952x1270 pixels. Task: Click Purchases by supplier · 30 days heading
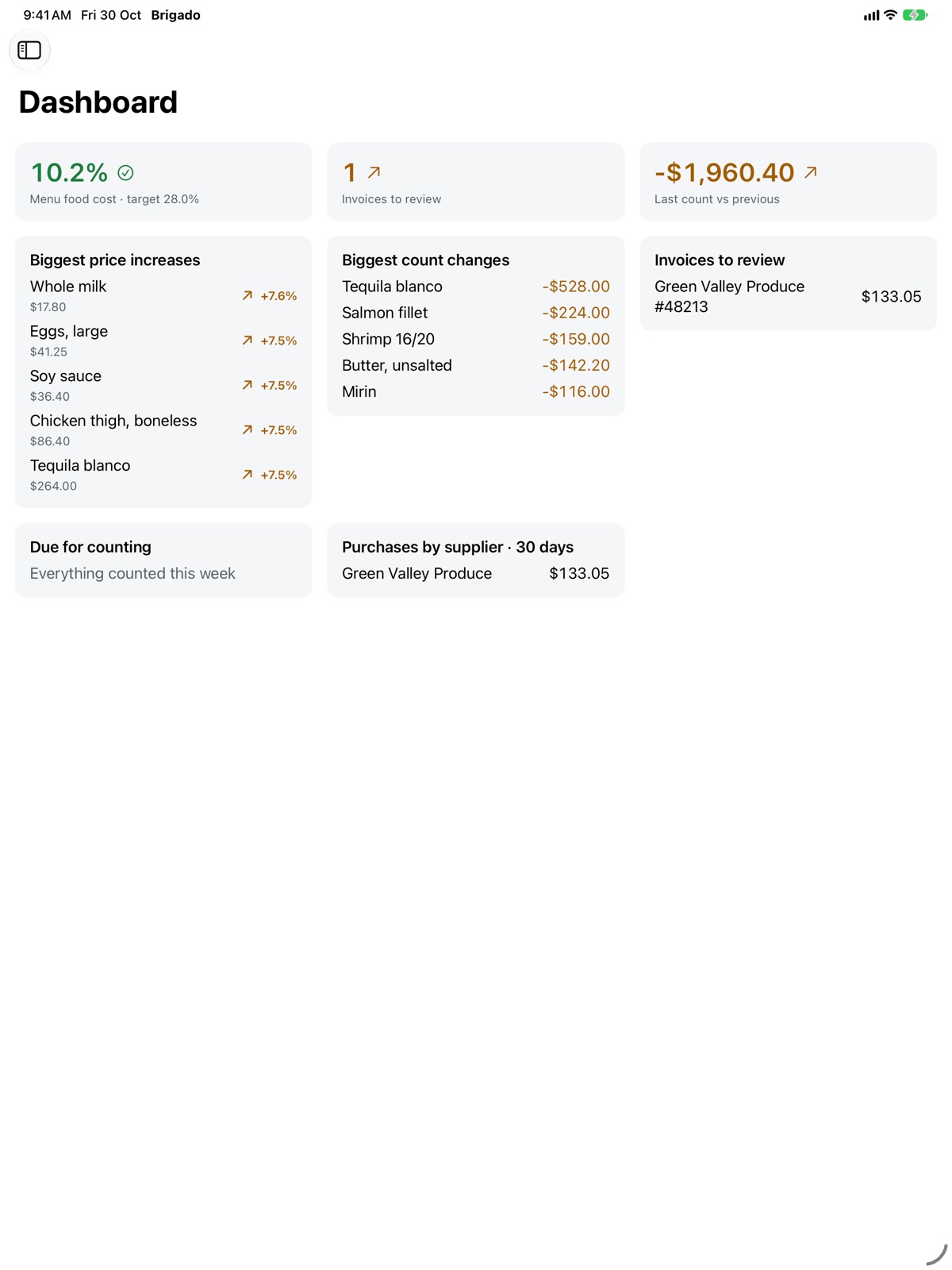click(x=458, y=547)
